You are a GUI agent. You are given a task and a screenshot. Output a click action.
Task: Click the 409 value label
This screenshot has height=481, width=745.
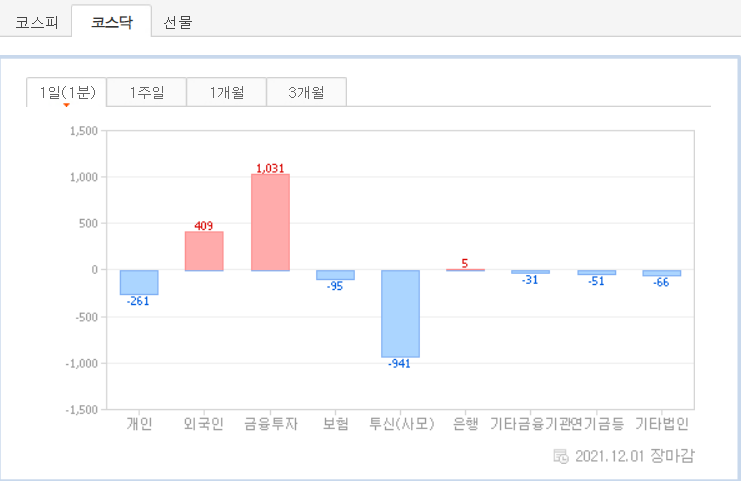pyautogui.click(x=204, y=226)
